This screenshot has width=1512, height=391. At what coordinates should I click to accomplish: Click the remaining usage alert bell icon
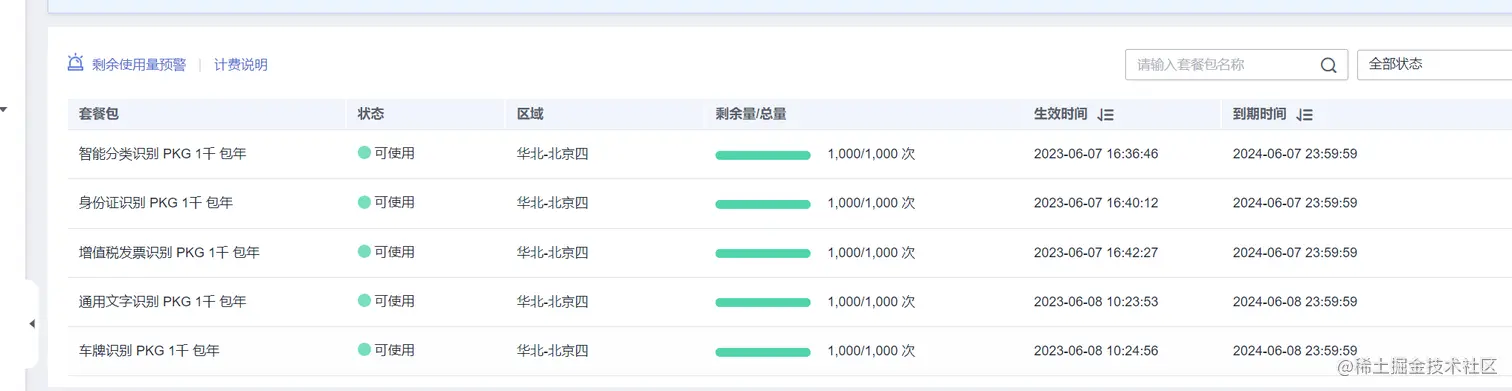click(75, 63)
